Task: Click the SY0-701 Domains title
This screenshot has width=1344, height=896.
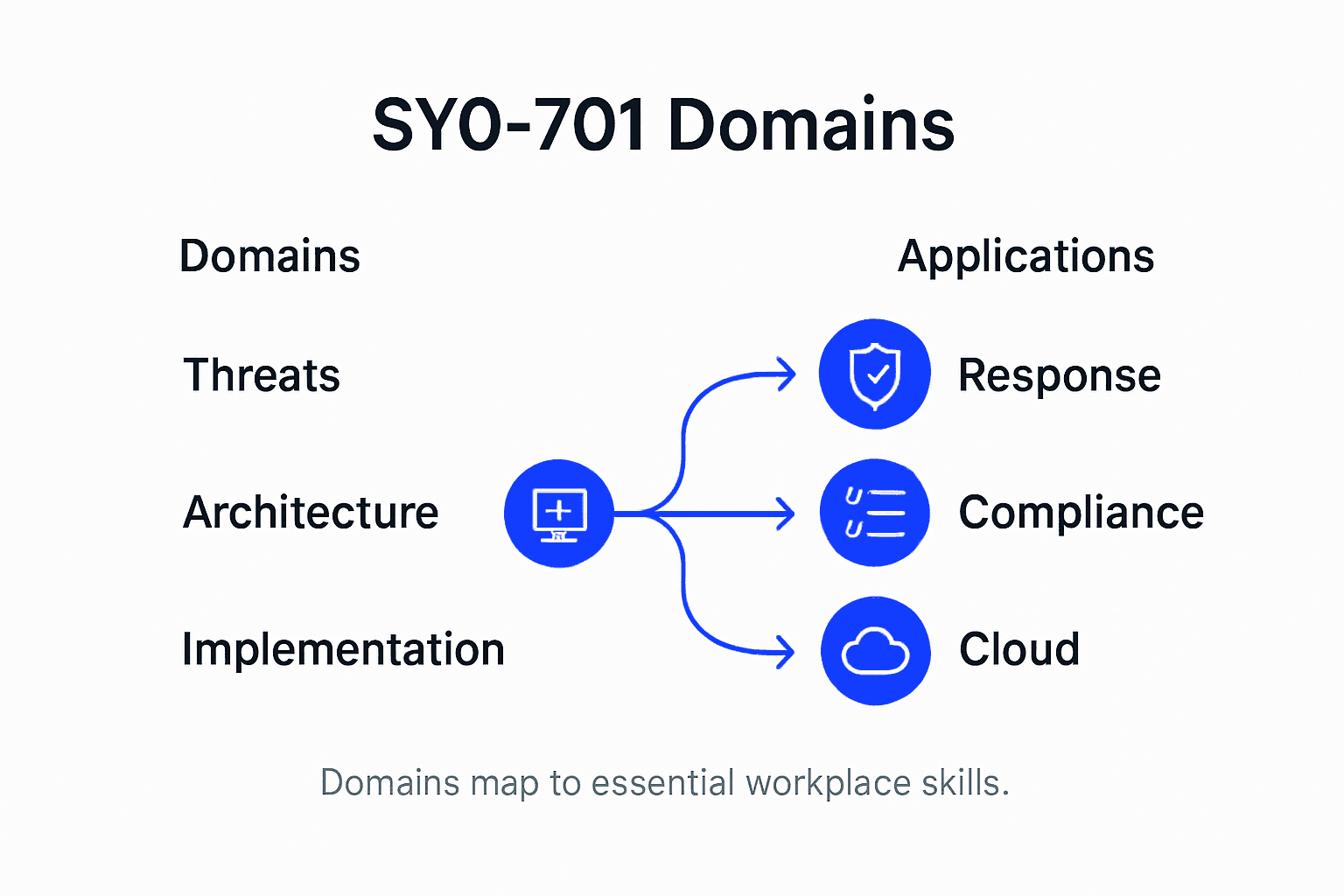Action: [x=663, y=123]
